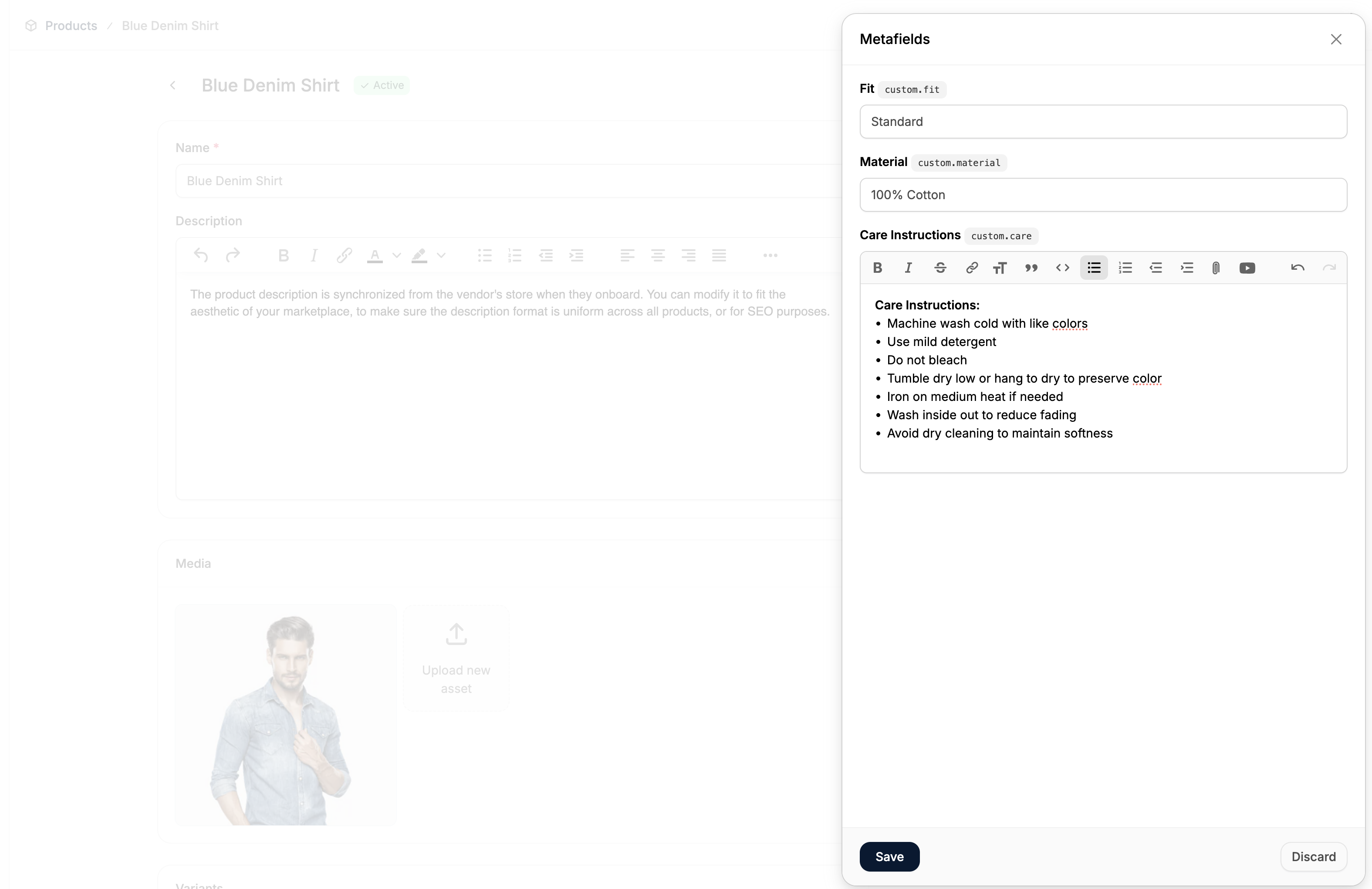This screenshot has height=889, width=1372.
Task: Switch to numbered list in Care Instructions
Action: [x=1125, y=268]
